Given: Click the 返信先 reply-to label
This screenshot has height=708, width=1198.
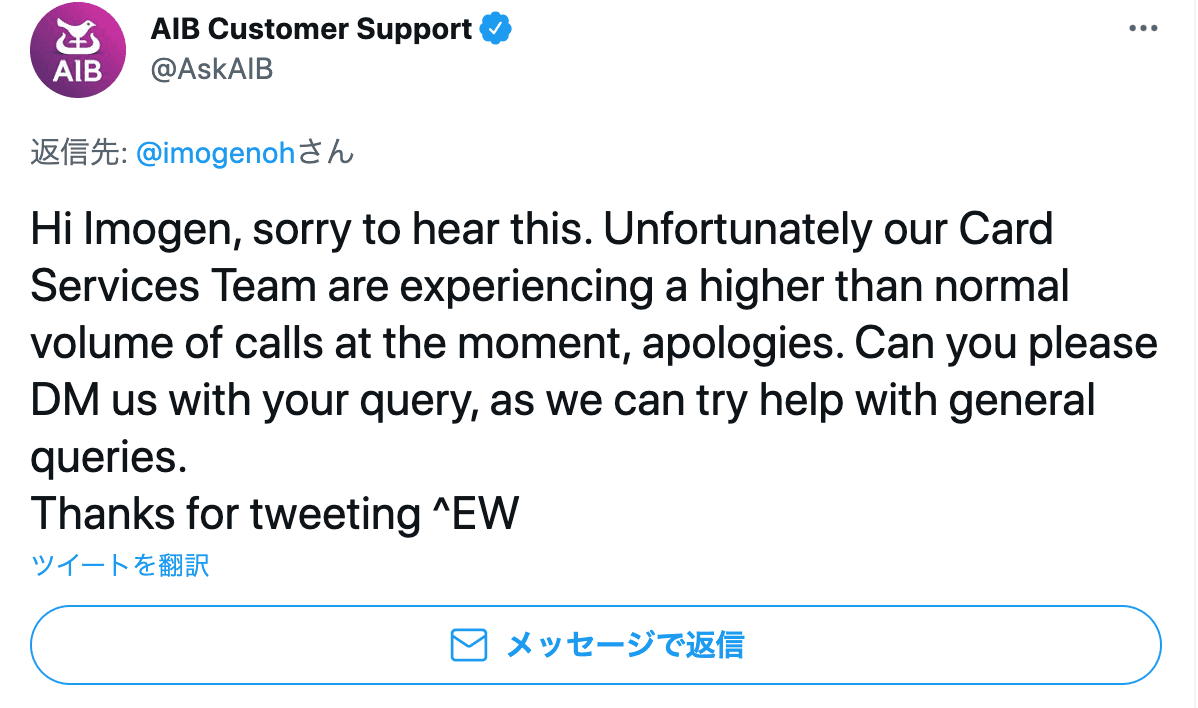Looking at the screenshot, I should click(74, 154).
